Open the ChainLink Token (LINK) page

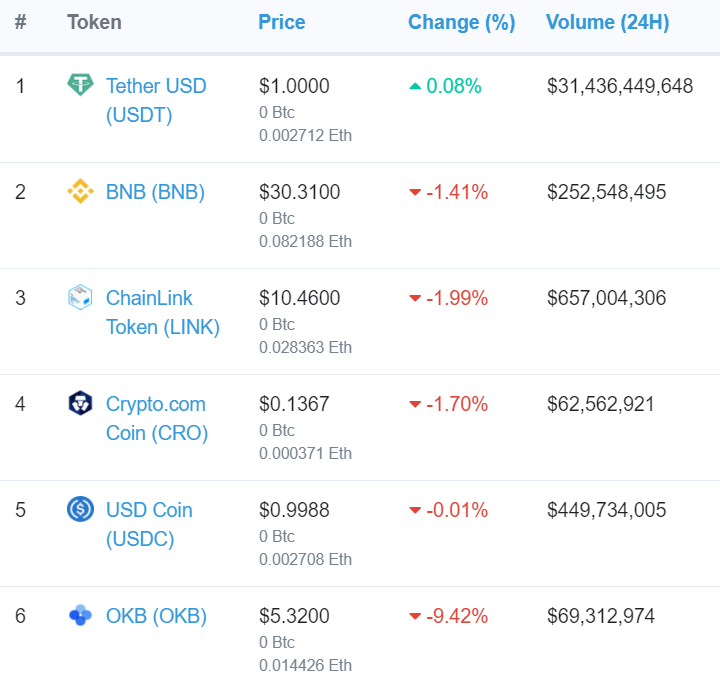162,312
